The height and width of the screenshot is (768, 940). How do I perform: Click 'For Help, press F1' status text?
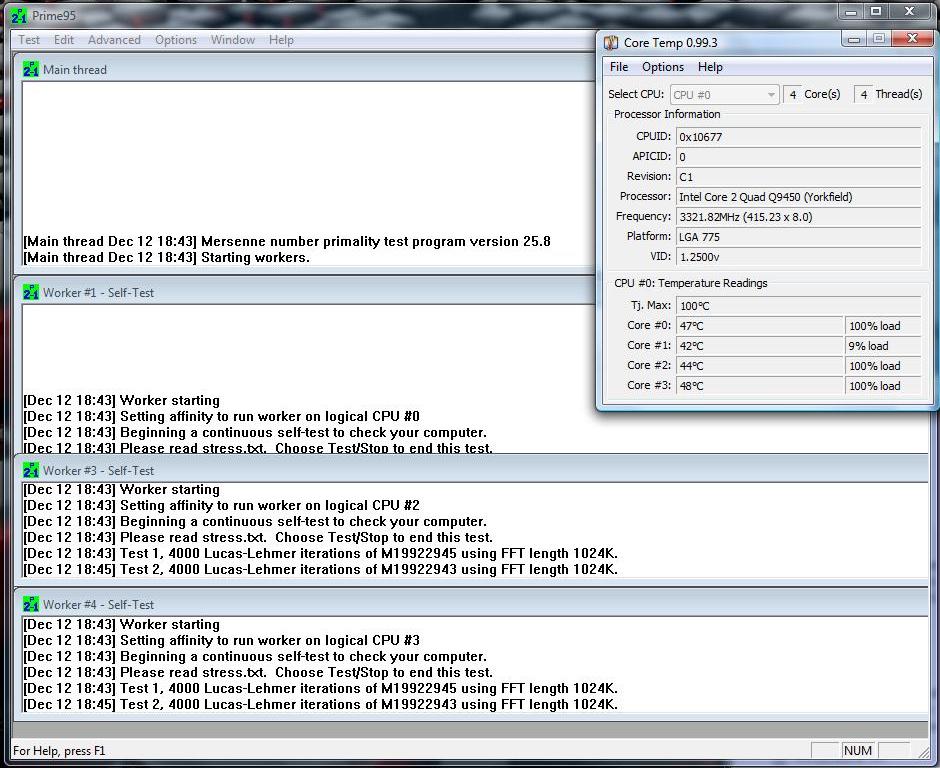[59, 751]
